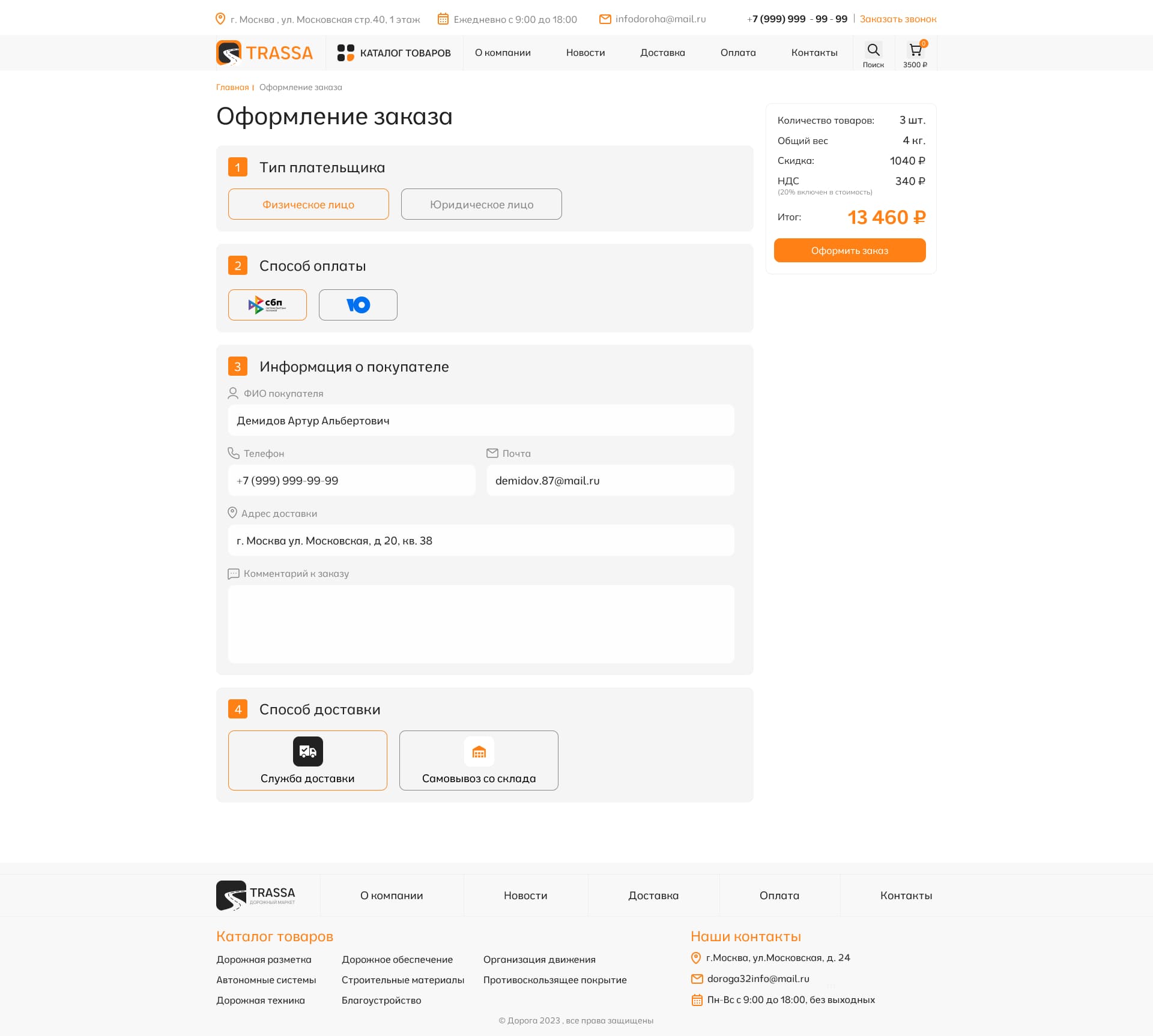
Task: Select SBP payment method logo
Action: click(267, 305)
